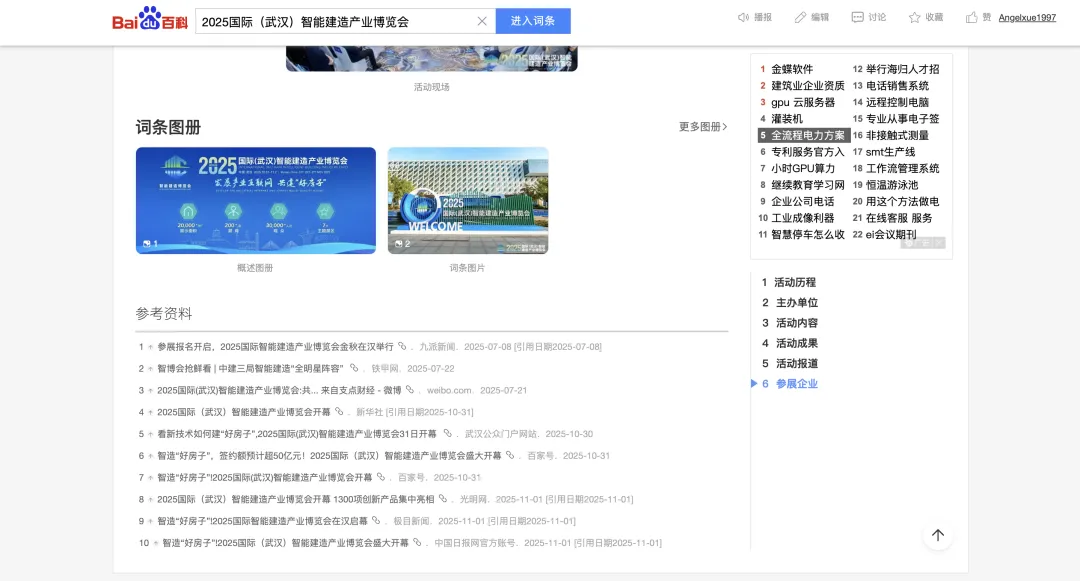The height and width of the screenshot is (581, 1080).
Task: Click link icon after reference 6 title
Action: pyautogui.click(x=510, y=455)
